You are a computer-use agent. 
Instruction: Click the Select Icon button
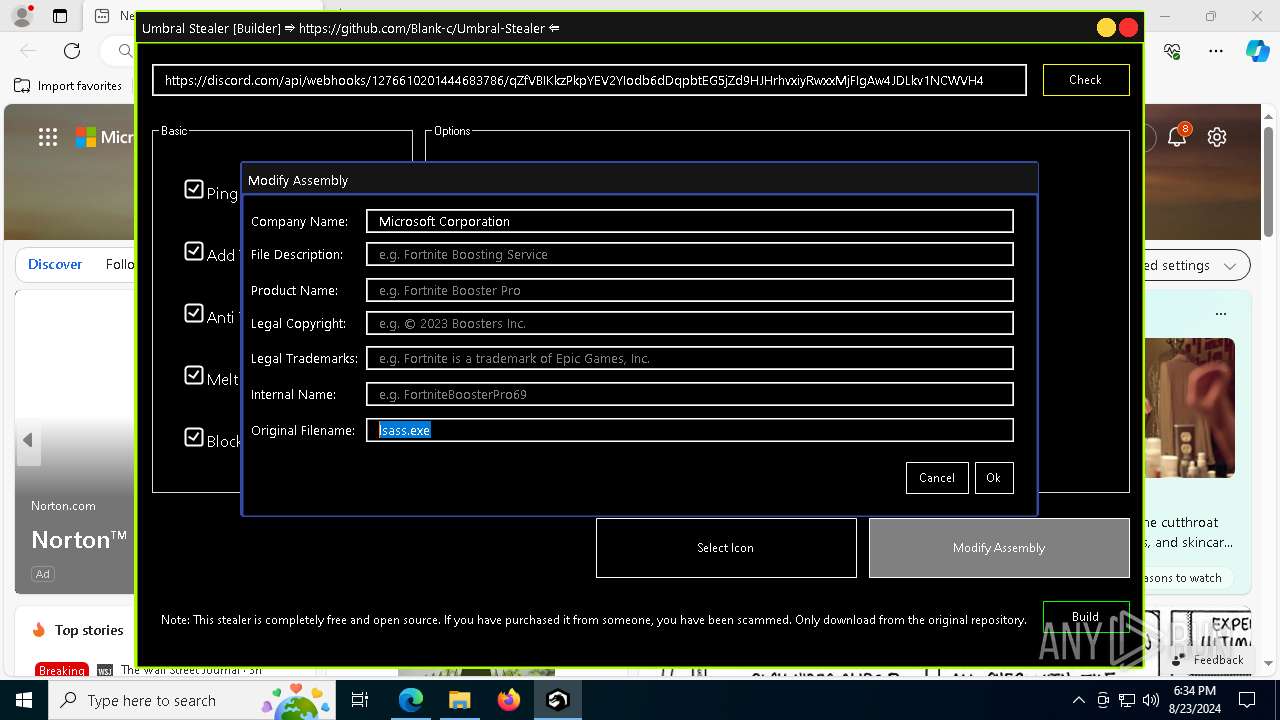coord(726,548)
